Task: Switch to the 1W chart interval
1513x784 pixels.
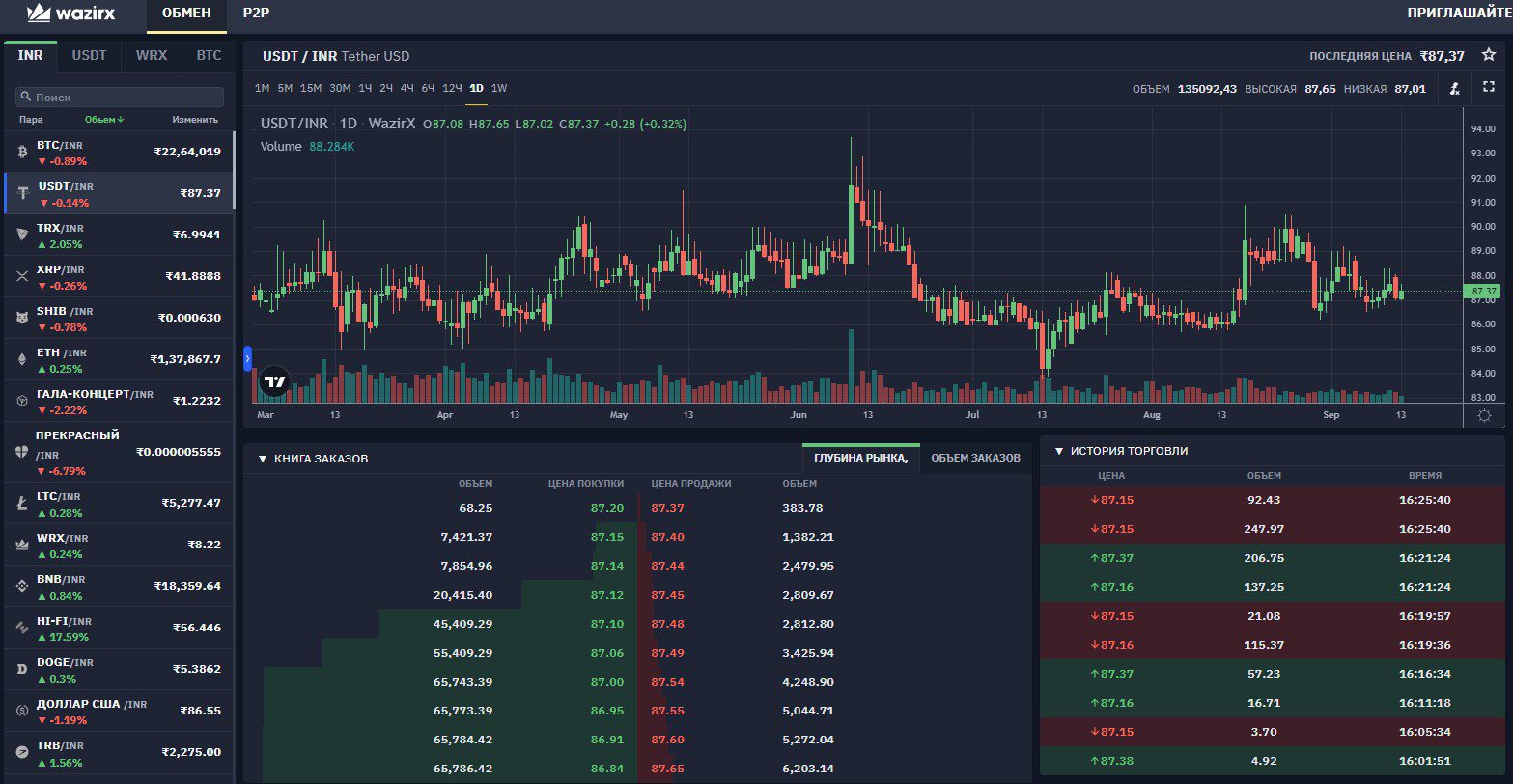Action: (499, 88)
